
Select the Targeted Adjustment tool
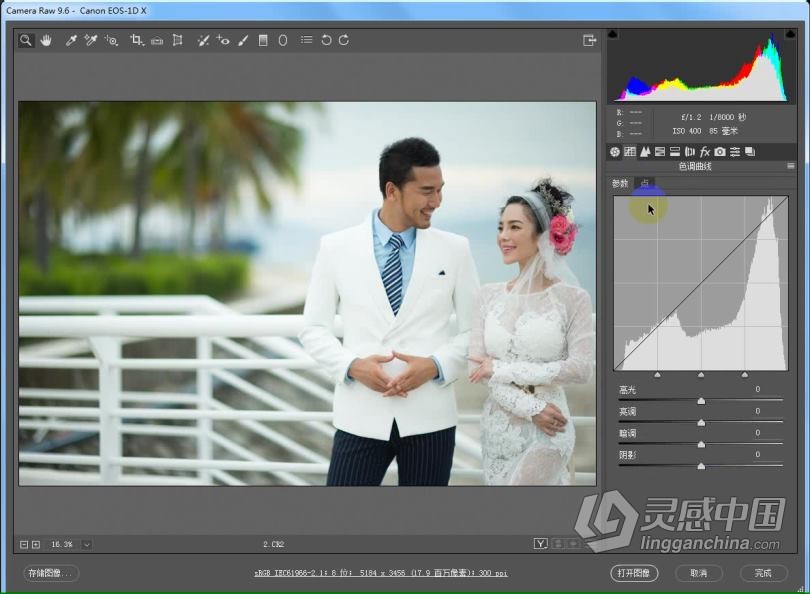[112, 40]
